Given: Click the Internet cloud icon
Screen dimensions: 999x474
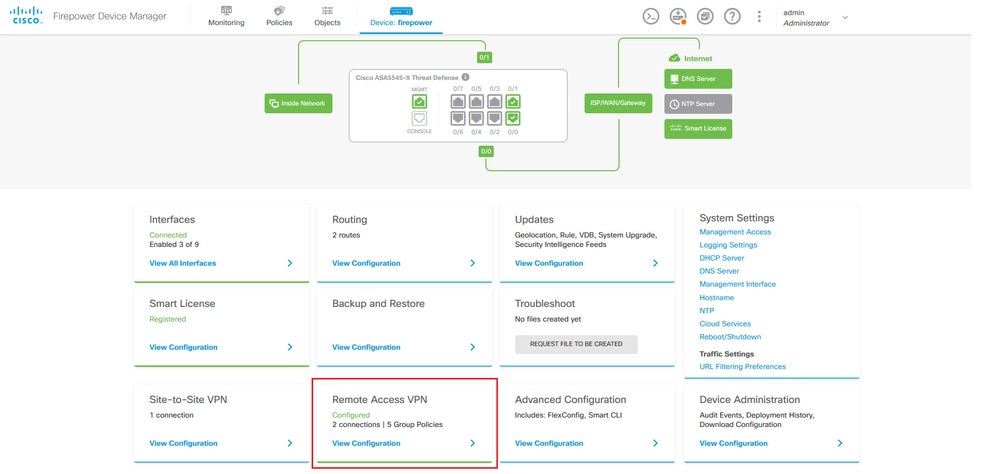Looking at the screenshot, I should [x=675, y=58].
